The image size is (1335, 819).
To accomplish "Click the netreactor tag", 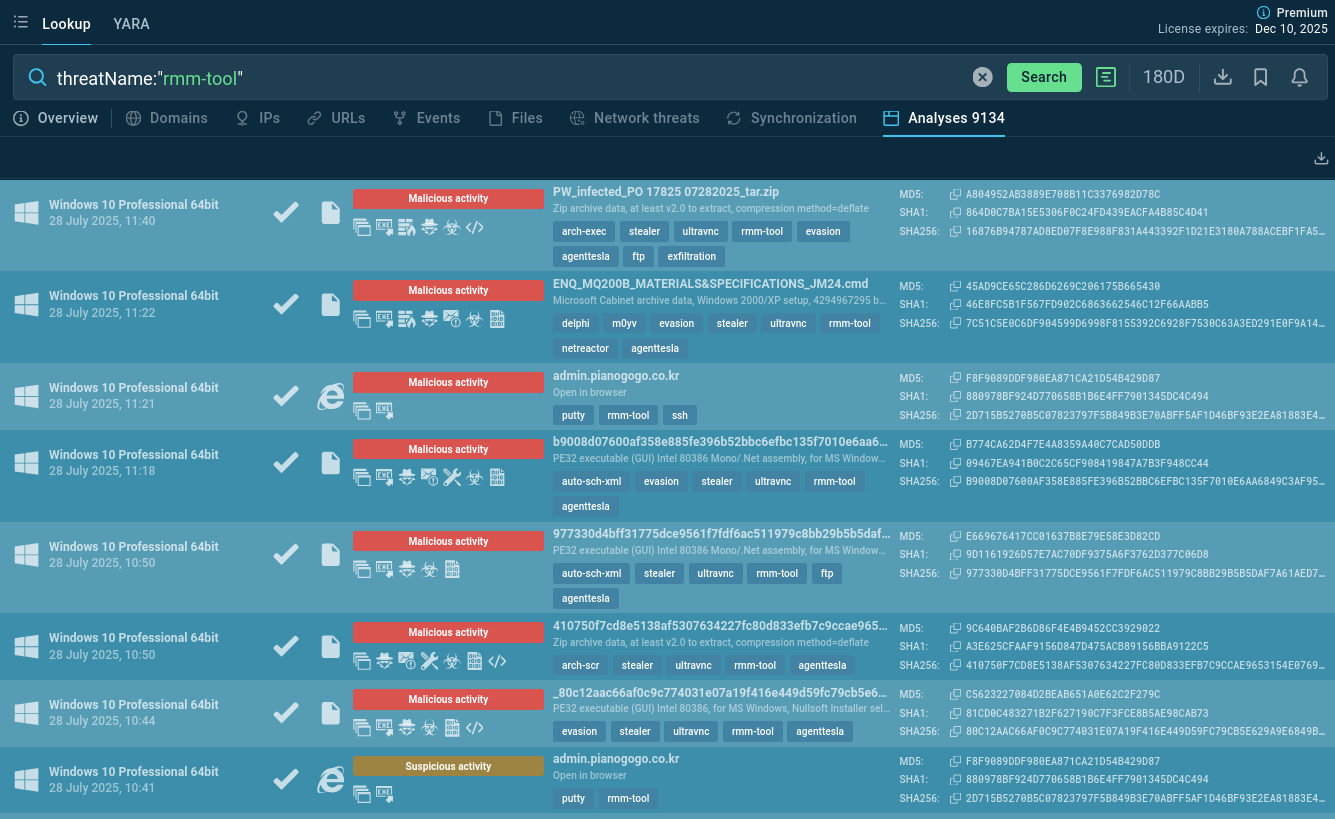I will click(585, 349).
